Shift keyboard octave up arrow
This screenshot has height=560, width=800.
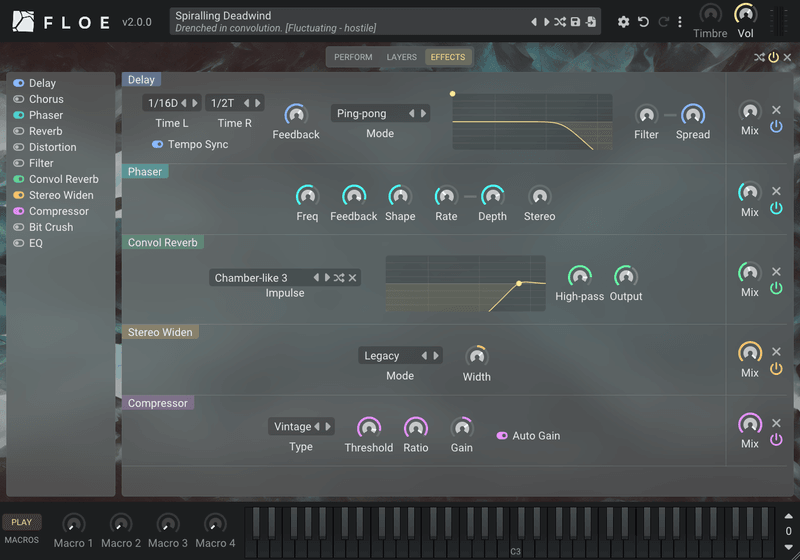[788, 516]
